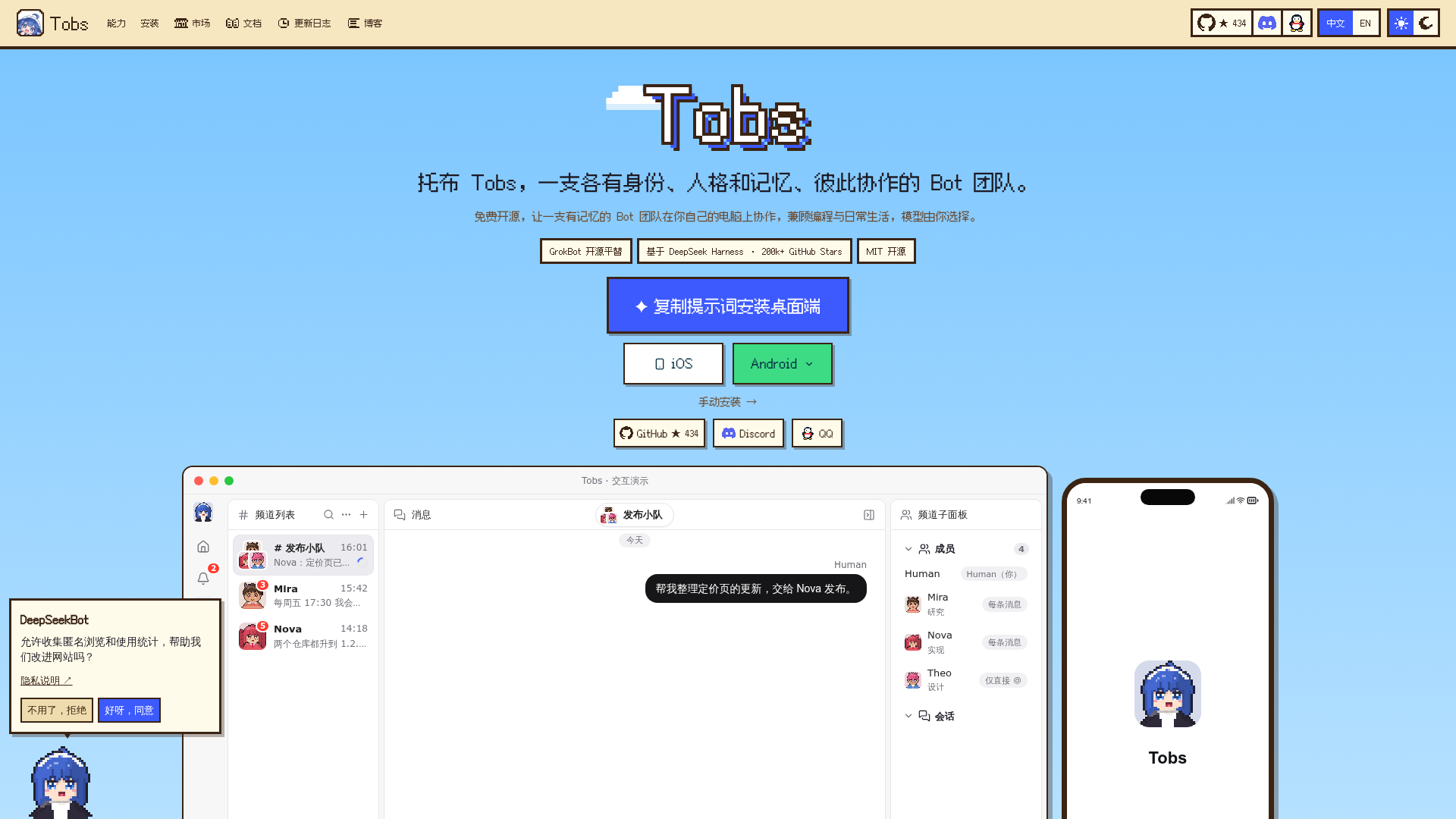Switch to light theme sun icon
Screen dimensions: 1456x819
pyautogui.click(x=1401, y=23)
